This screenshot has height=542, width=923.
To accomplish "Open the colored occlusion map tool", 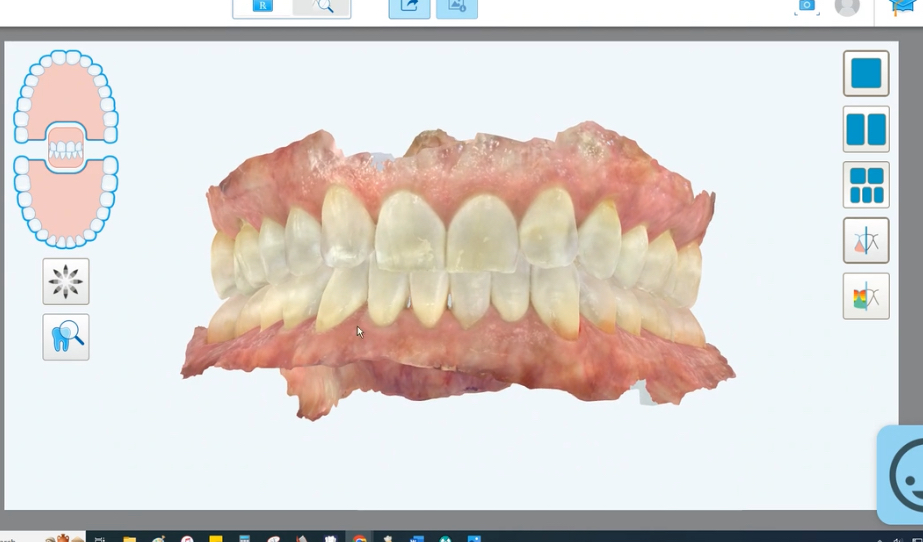I will coord(866,296).
